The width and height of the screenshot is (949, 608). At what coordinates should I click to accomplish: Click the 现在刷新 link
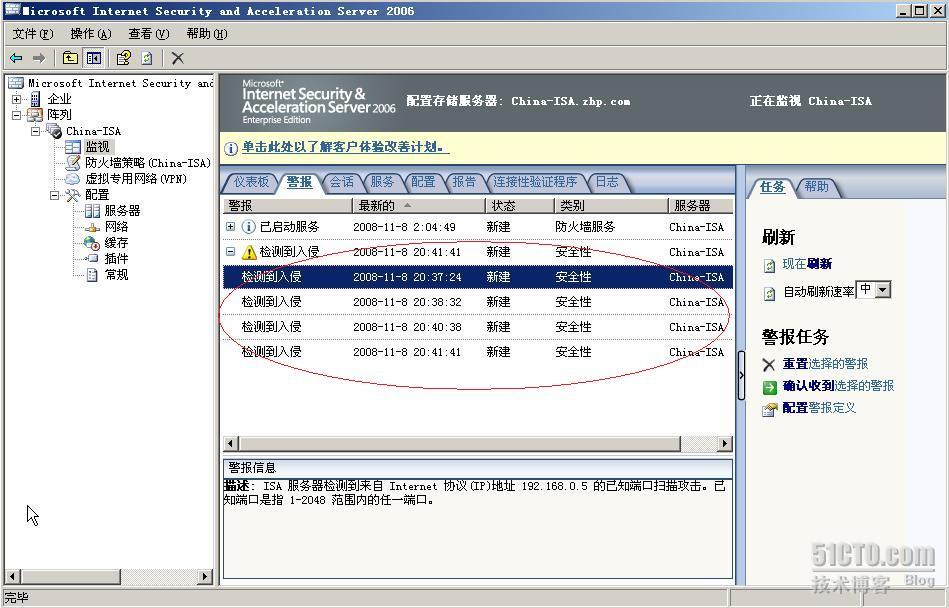click(x=807, y=264)
